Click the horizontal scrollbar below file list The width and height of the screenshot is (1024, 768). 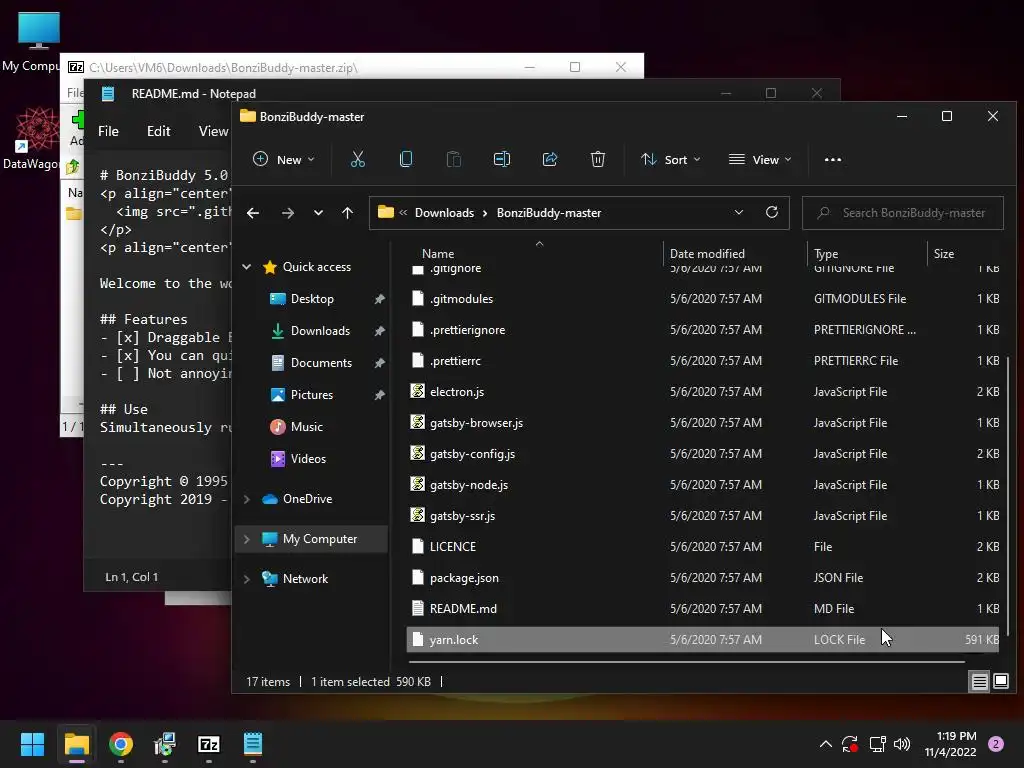click(686, 662)
